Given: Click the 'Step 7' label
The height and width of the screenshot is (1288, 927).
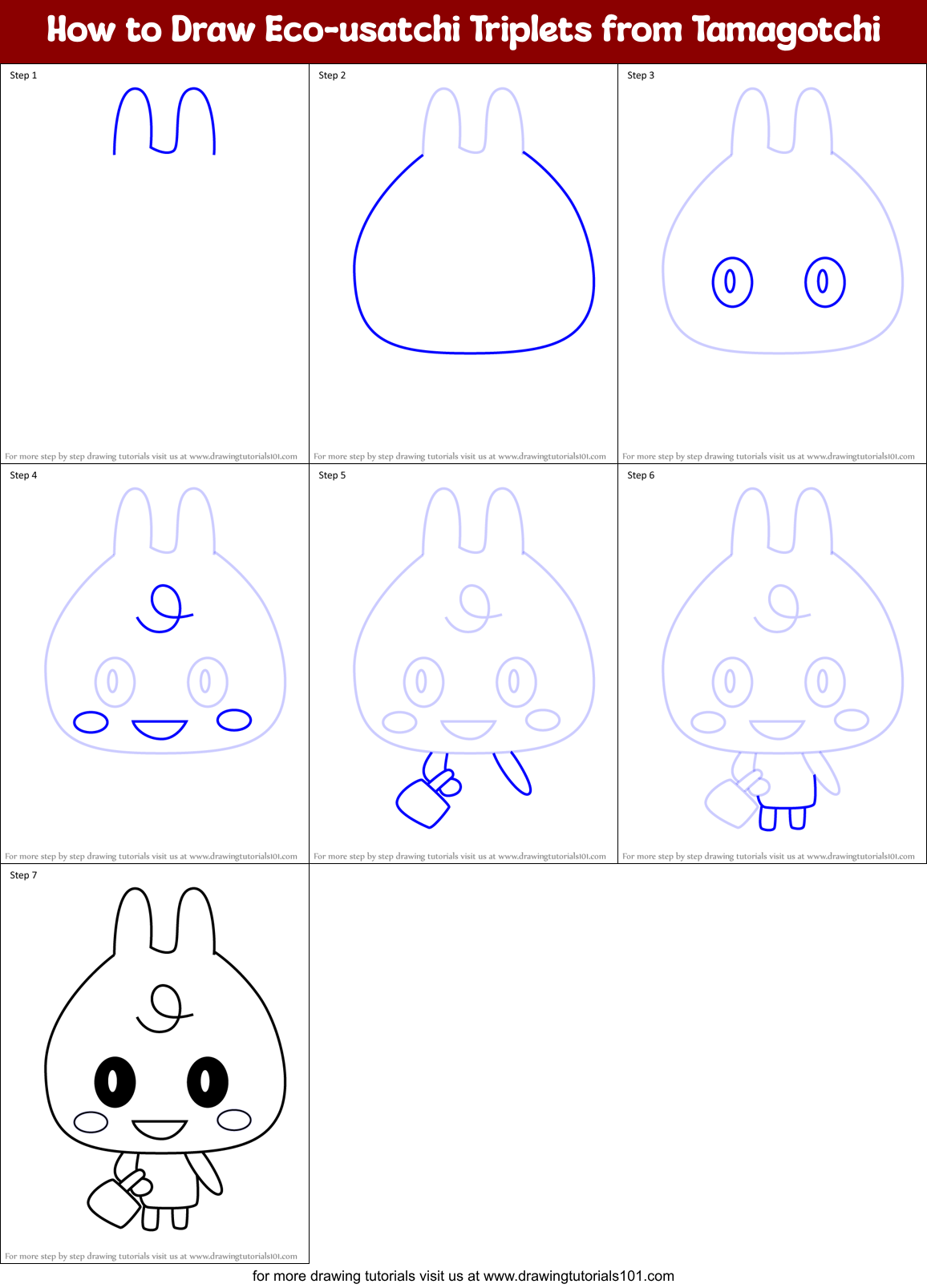Looking at the screenshot, I should pos(23,875).
